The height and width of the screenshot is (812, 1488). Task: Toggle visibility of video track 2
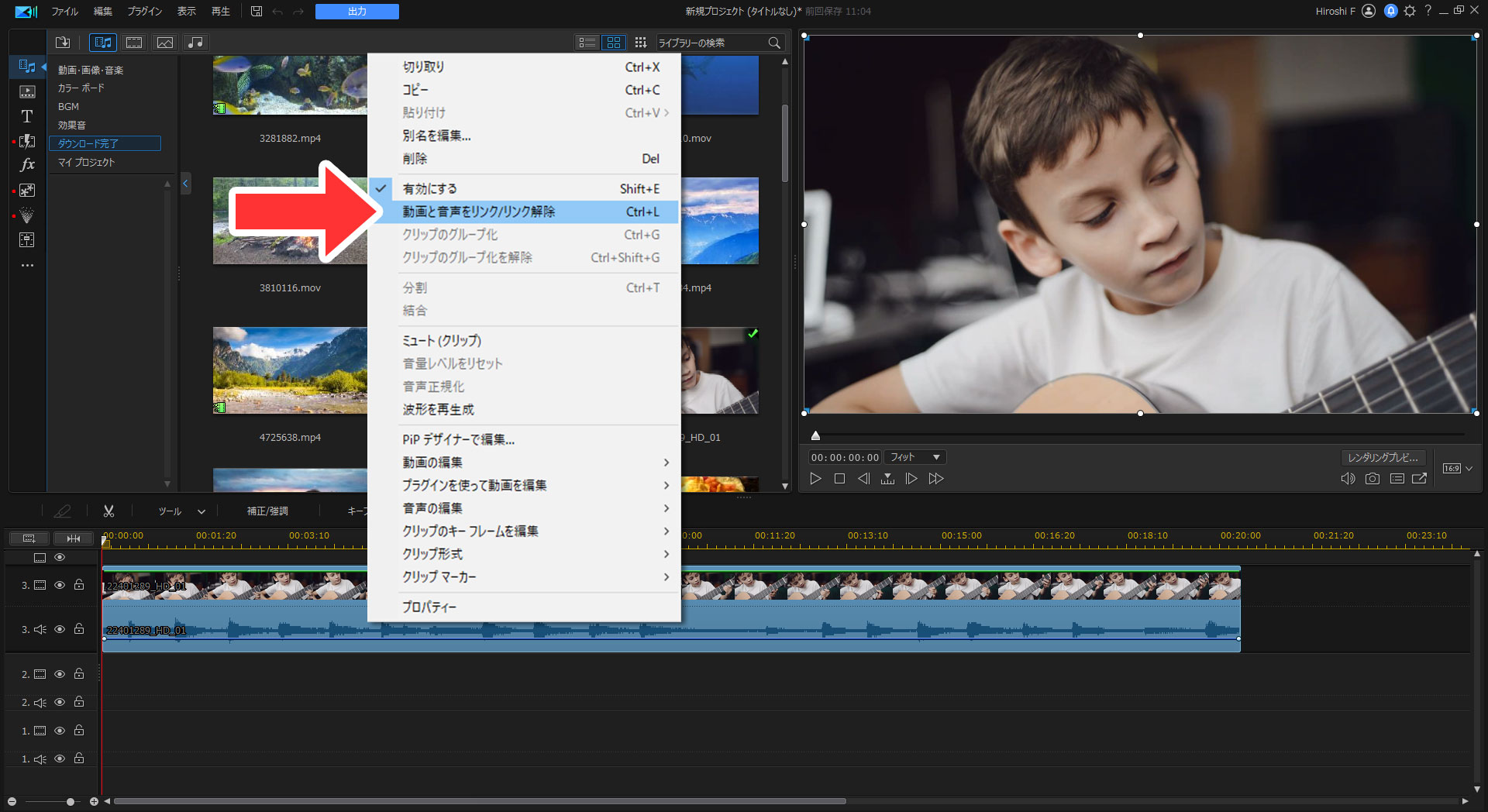pos(60,674)
